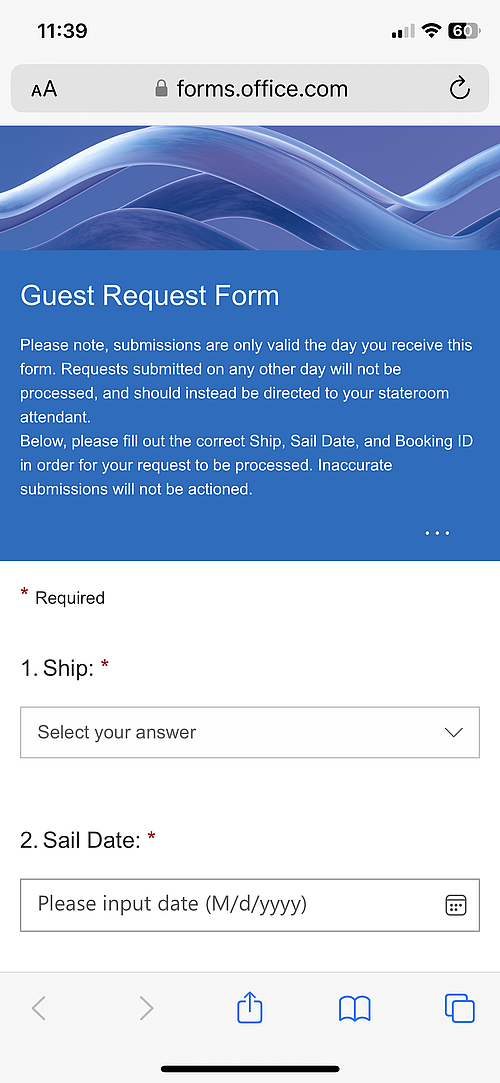Screen dimensions: 500x1083
Task: Tap the blue wave header banner image
Action: (x=250, y=188)
